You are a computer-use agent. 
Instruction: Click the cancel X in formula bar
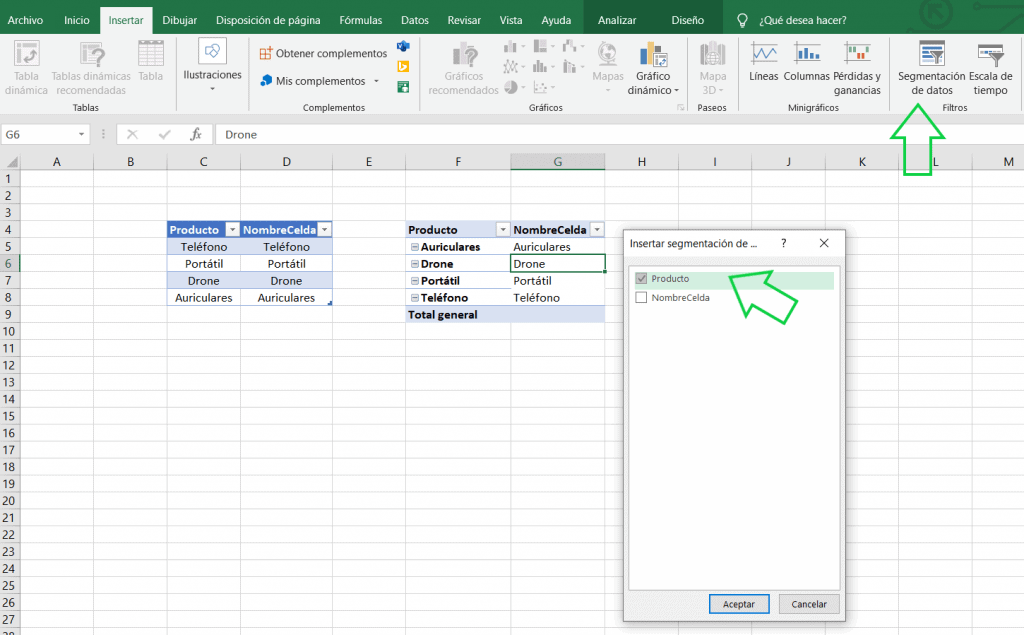(x=133, y=135)
